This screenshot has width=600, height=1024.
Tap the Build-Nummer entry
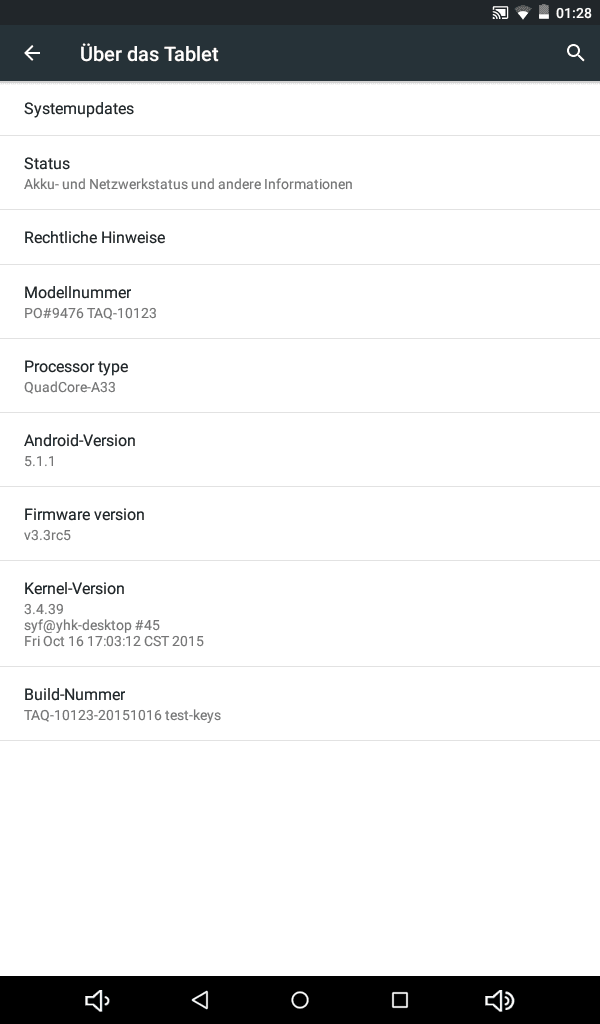pos(300,704)
